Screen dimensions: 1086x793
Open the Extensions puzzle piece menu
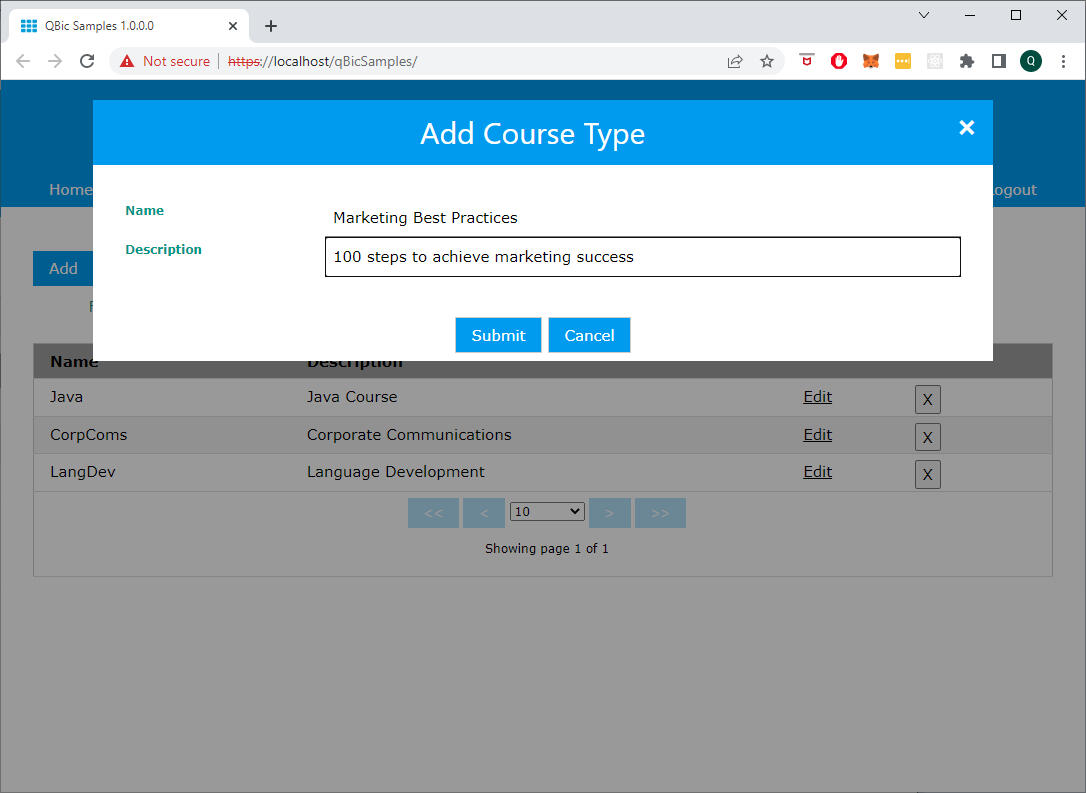(967, 61)
